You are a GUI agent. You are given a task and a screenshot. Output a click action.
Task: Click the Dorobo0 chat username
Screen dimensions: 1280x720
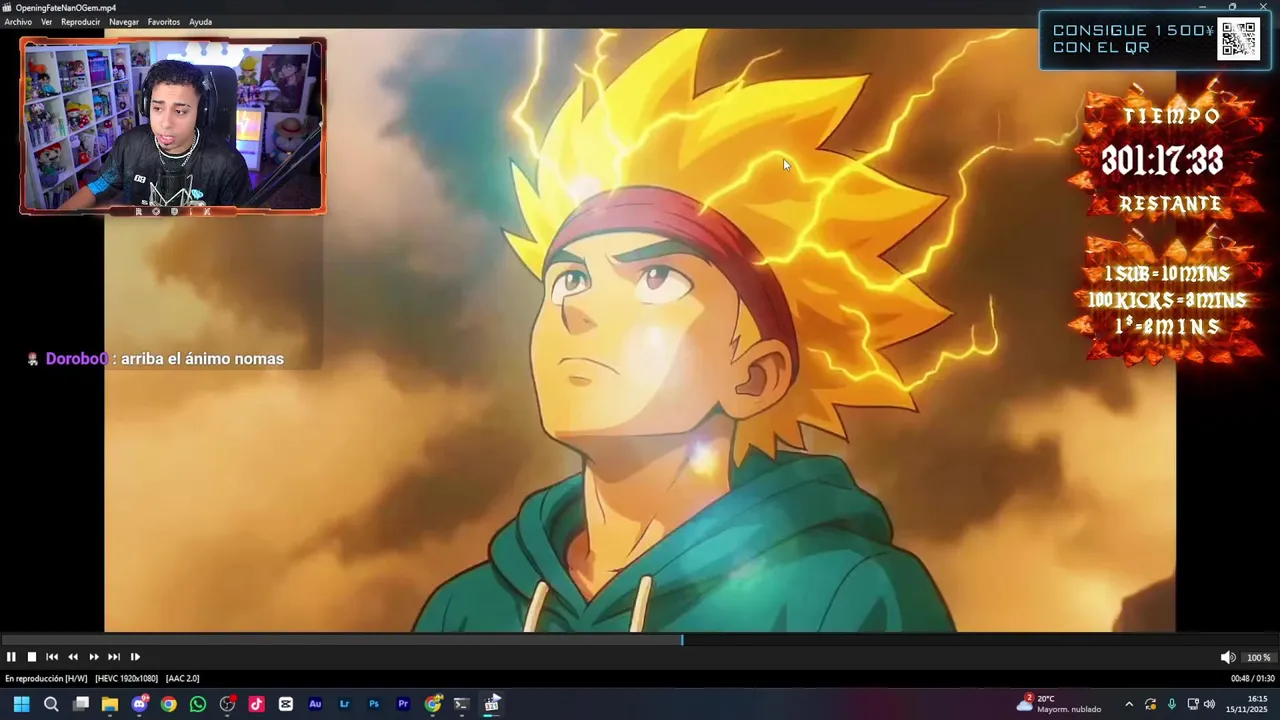[x=76, y=359]
